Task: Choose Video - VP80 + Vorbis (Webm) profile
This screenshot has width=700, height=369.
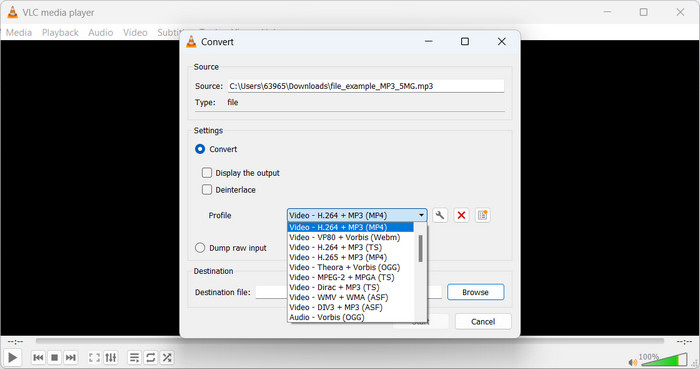Action: (x=350, y=237)
